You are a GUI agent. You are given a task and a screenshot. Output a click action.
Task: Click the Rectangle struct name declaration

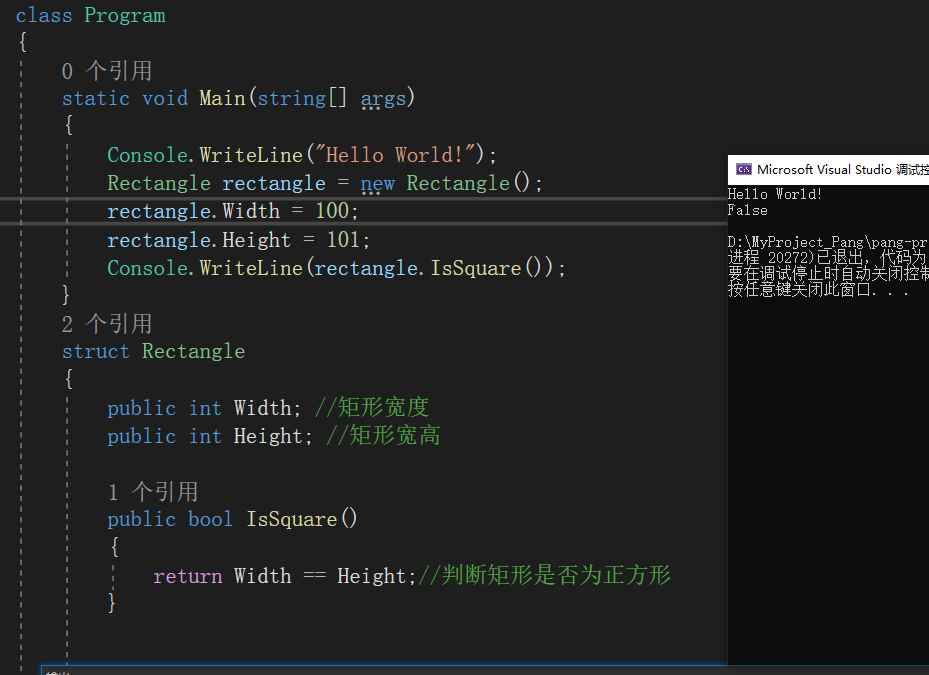[x=193, y=351]
